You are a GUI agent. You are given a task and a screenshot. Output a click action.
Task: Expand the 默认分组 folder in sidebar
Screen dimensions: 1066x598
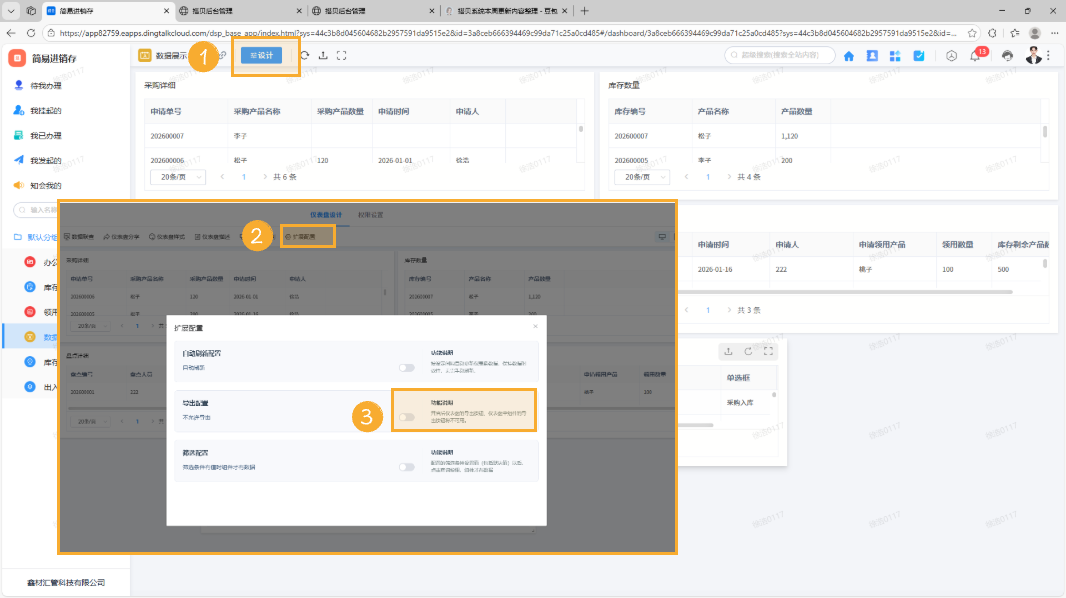pos(40,237)
